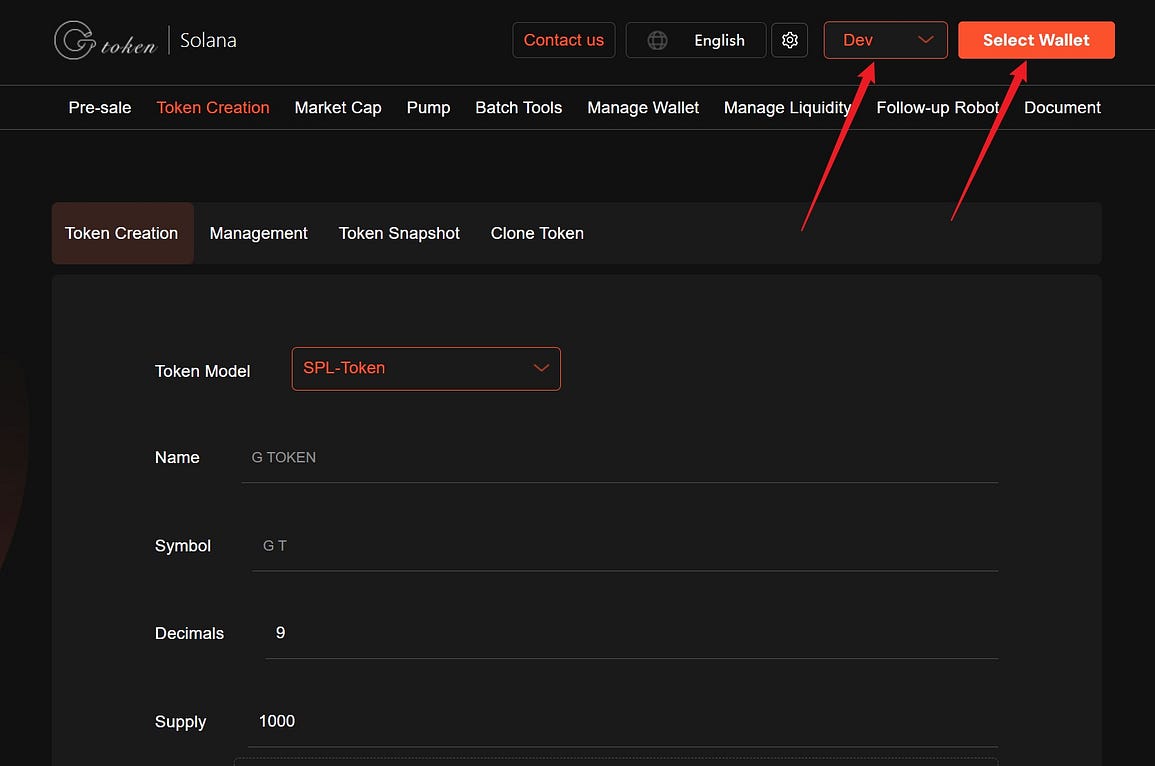
Task: Navigate to the Pump menu item
Action: tap(428, 108)
